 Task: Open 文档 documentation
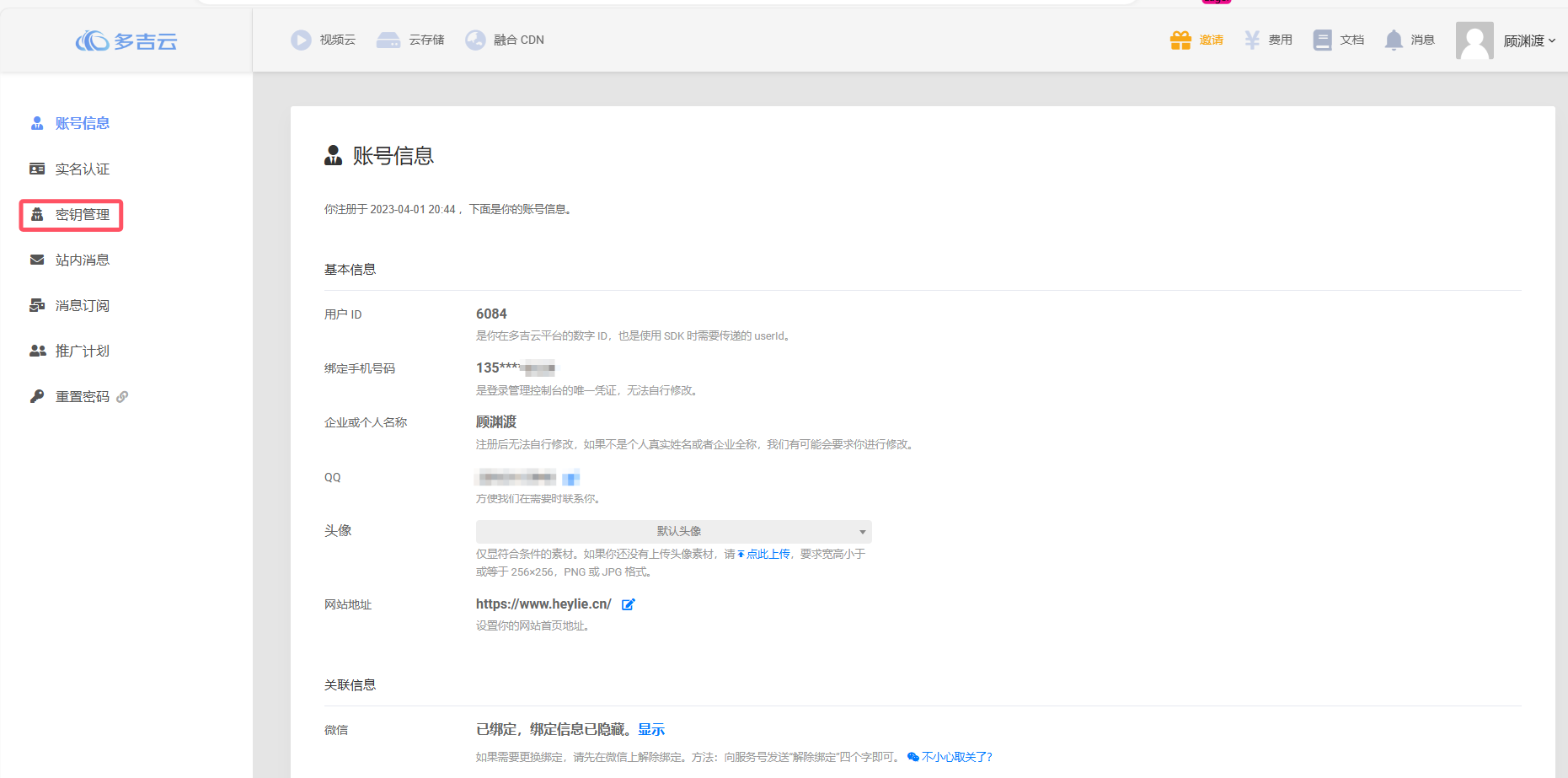coord(1339,40)
